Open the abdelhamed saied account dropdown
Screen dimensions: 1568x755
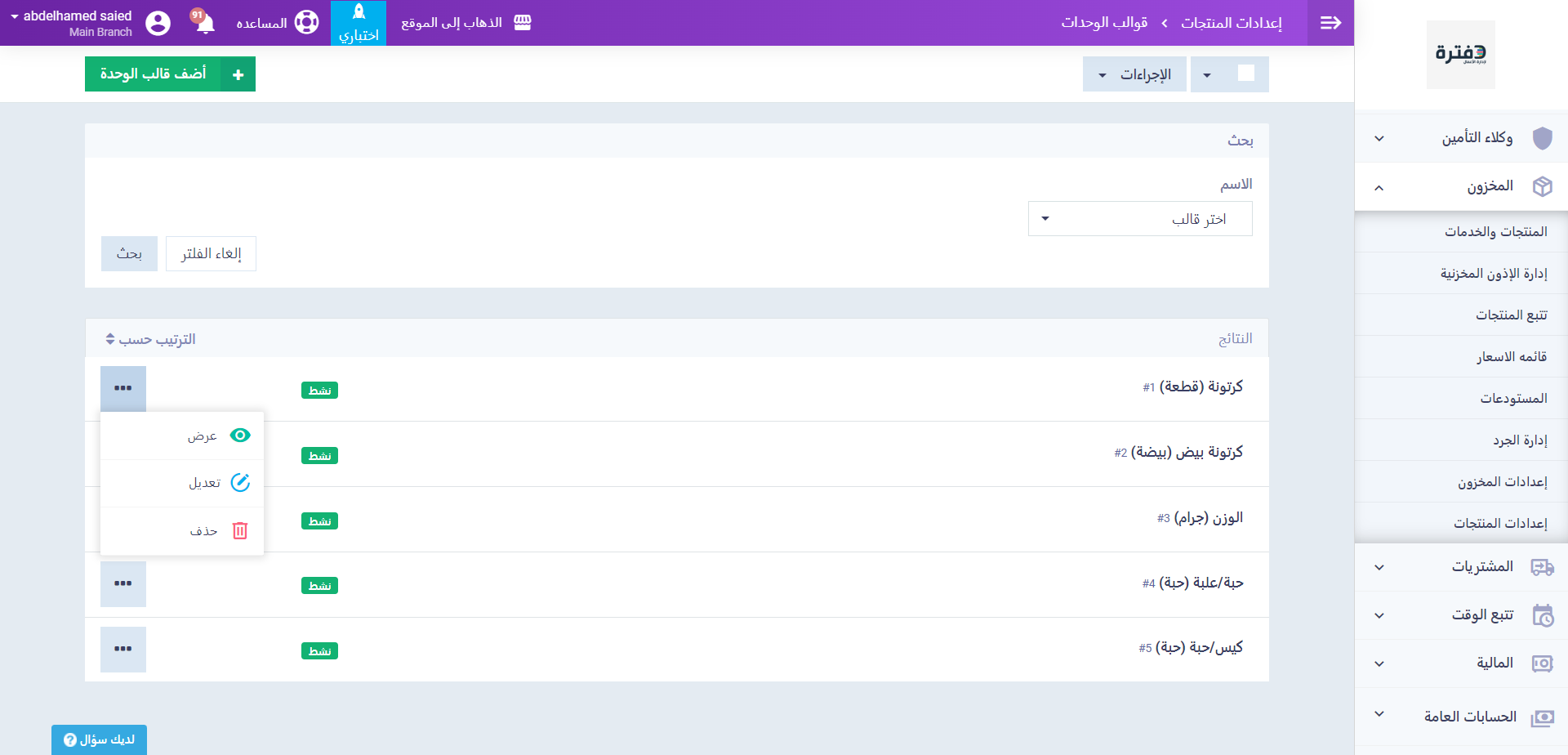click(71, 23)
